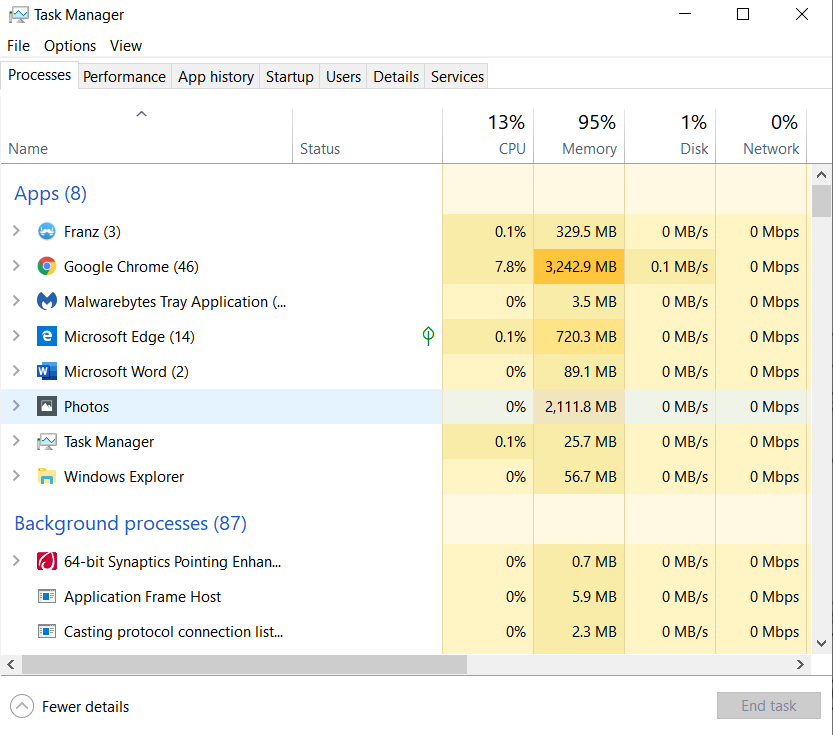Expand the Google Chrome process group
Image resolution: width=833 pixels, height=735 pixels.
coord(16,266)
